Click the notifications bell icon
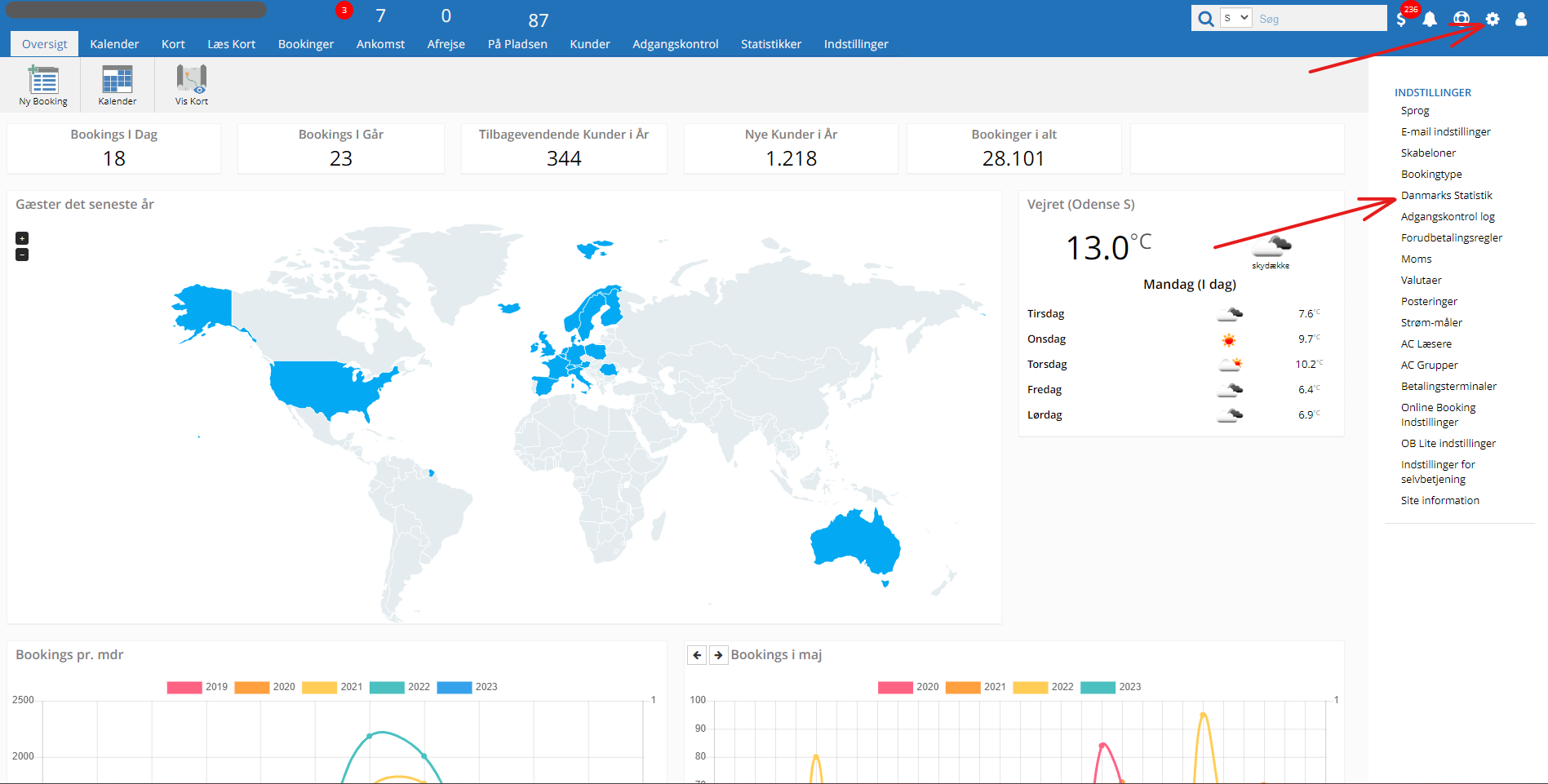Viewport: 1548px width, 784px height. coord(1430,20)
